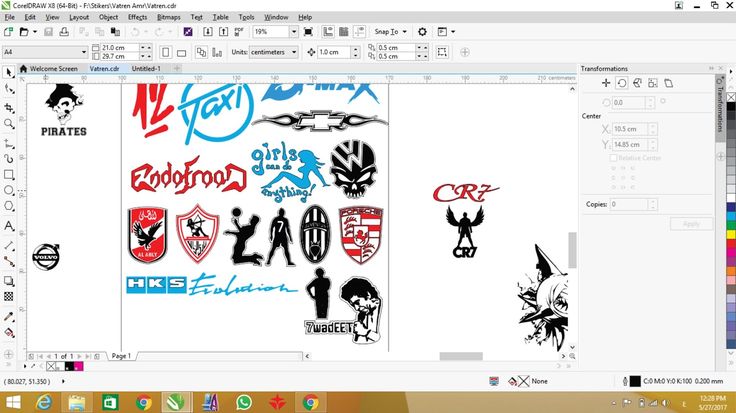Switch to Position transformation
The height and width of the screenshot is (413, 736).
(x=606, y=83)
